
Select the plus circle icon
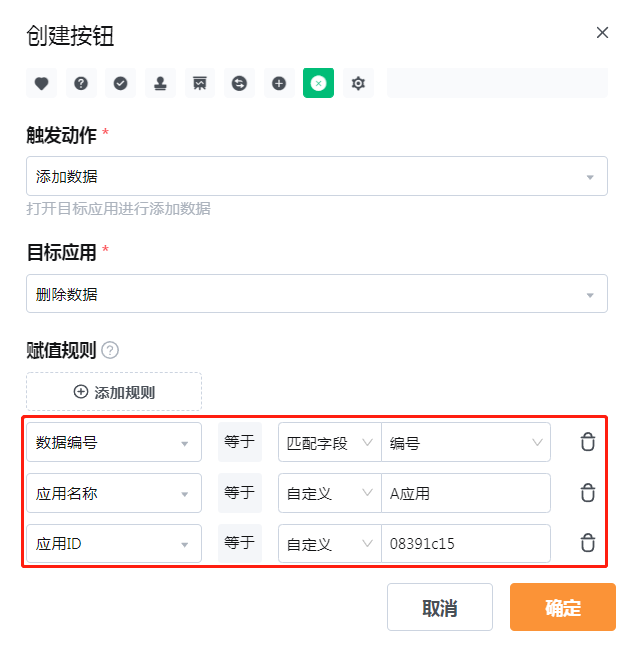(279, 83)
